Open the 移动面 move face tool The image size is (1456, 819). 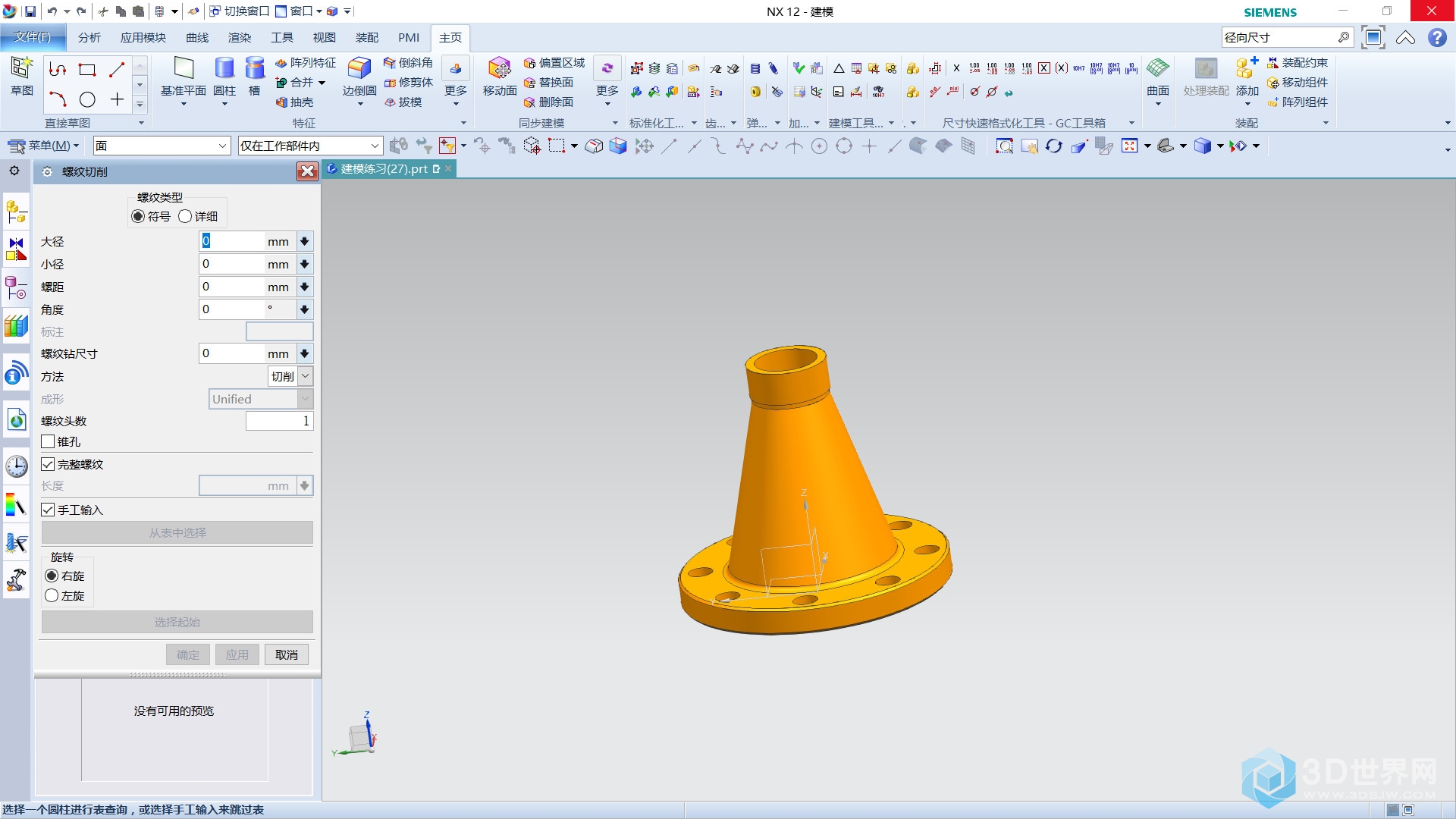pos(500,76)
